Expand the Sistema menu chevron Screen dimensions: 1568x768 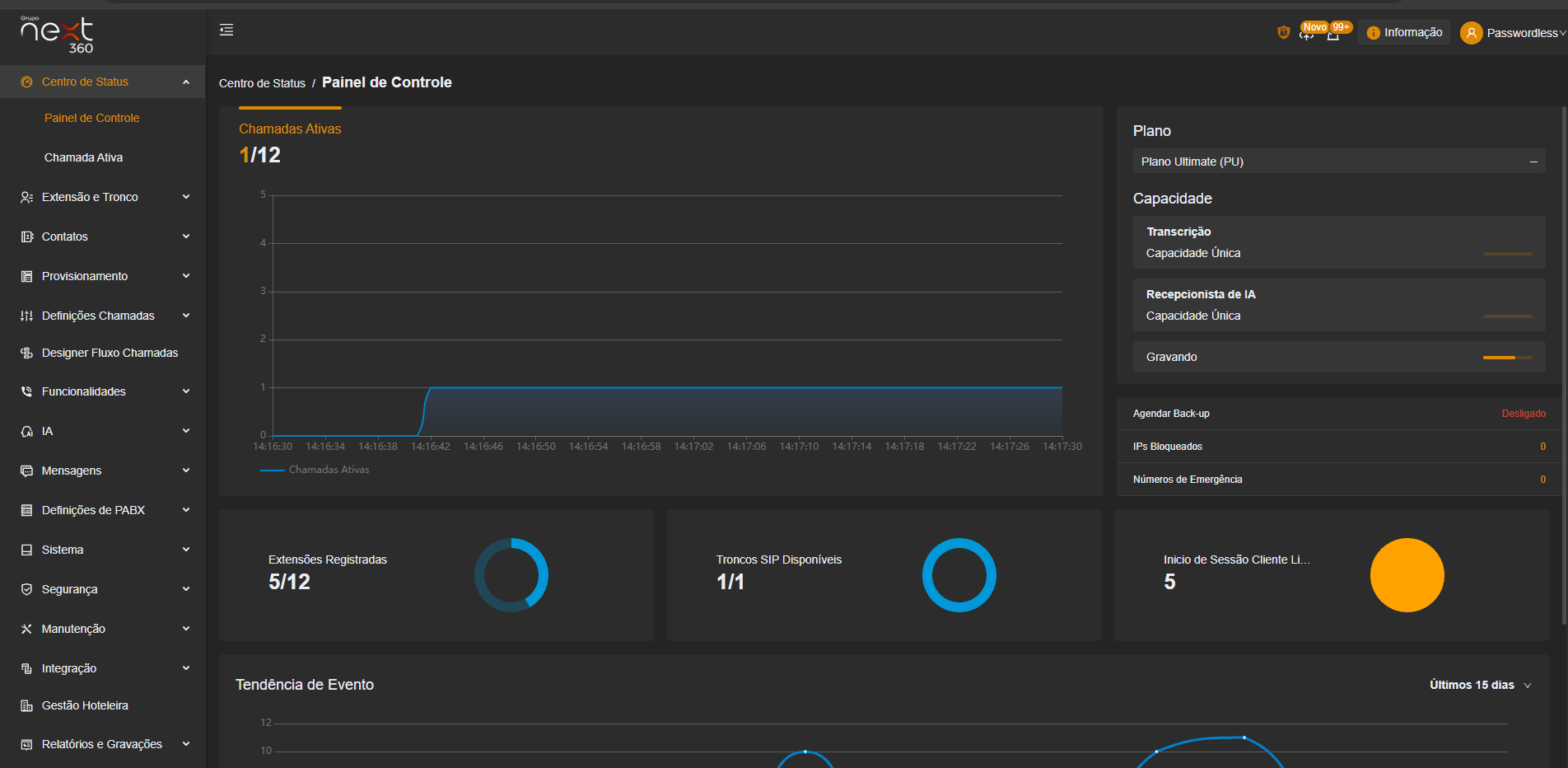pos(186,550)
